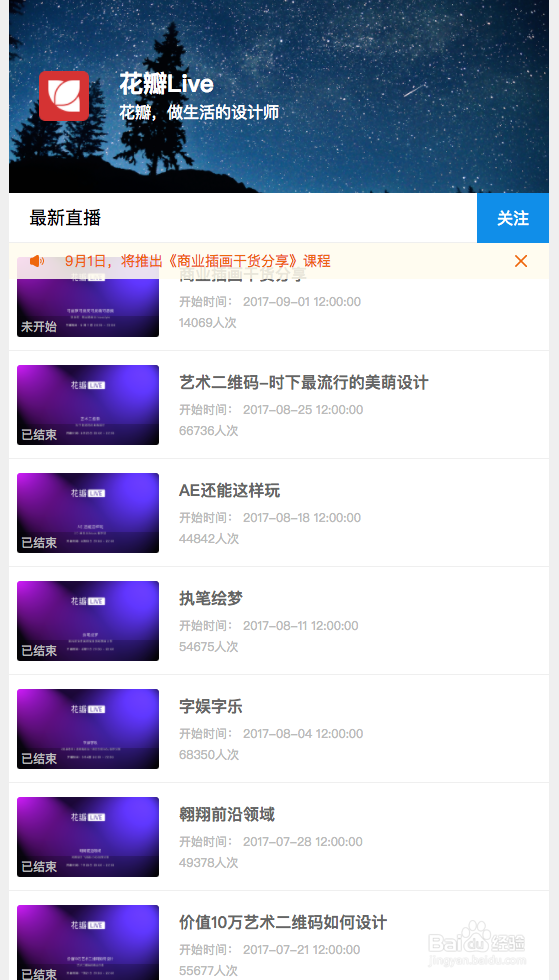Click the blue 关注 follow button
This screenshot has height=980, width=559.
[513, 218]
